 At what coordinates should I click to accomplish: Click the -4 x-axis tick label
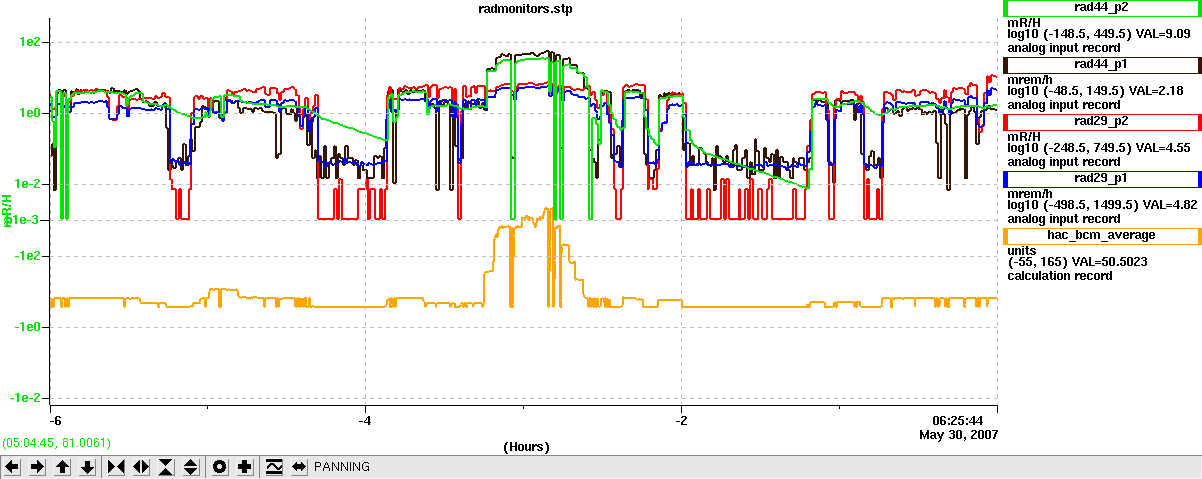coord(365,421)
